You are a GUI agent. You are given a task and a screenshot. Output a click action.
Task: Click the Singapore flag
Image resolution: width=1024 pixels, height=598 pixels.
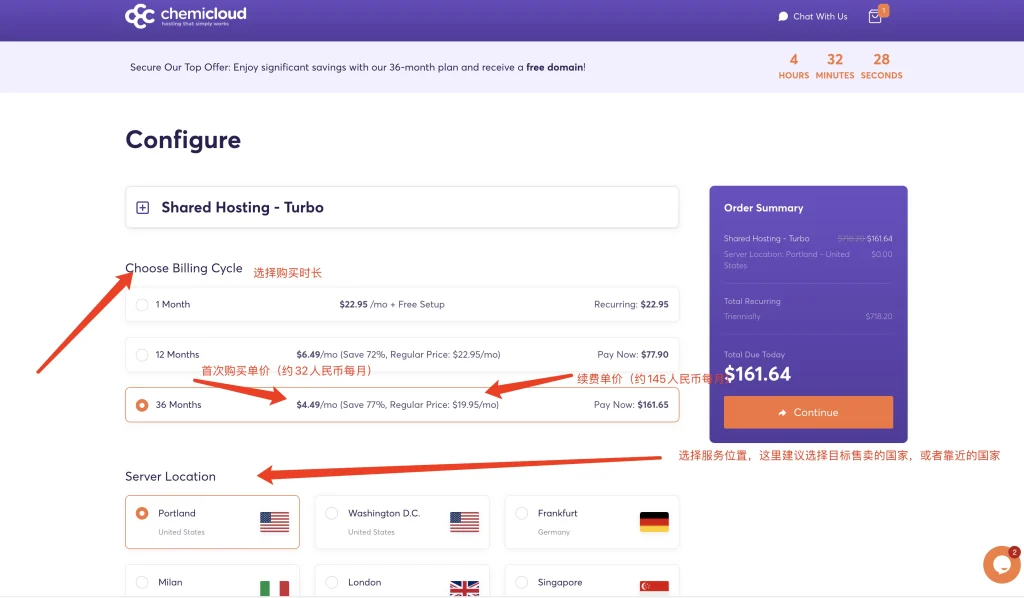coord(654,587)
